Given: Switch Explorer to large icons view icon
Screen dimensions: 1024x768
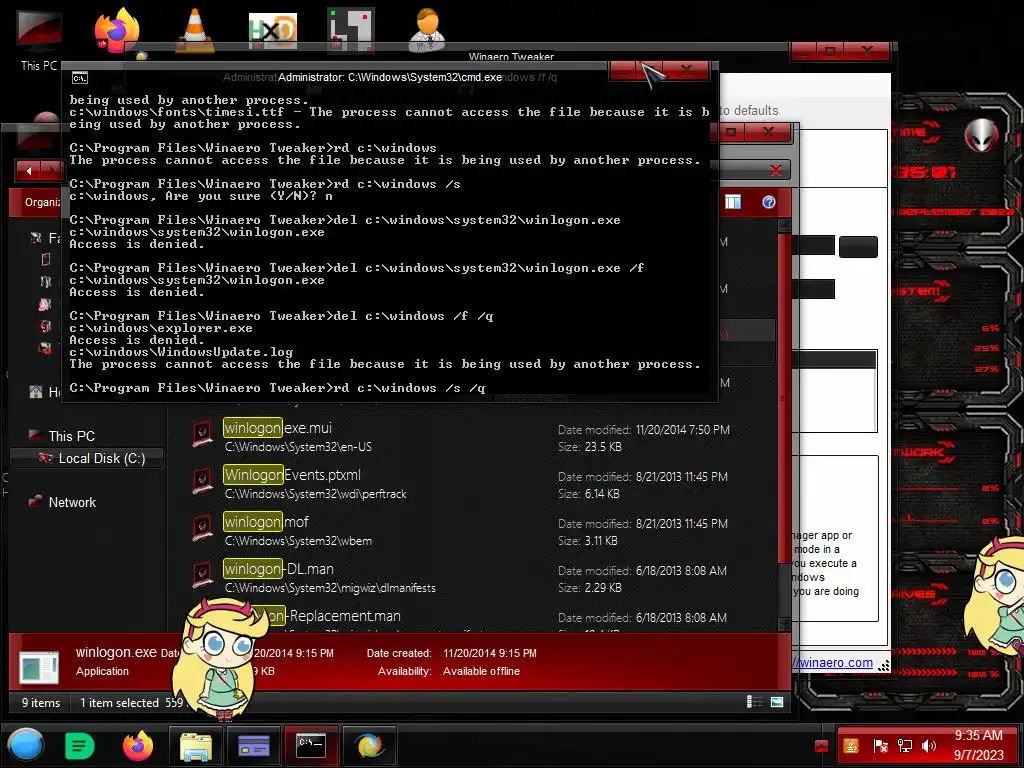Looking at the screenshot, I should (776, 702).
